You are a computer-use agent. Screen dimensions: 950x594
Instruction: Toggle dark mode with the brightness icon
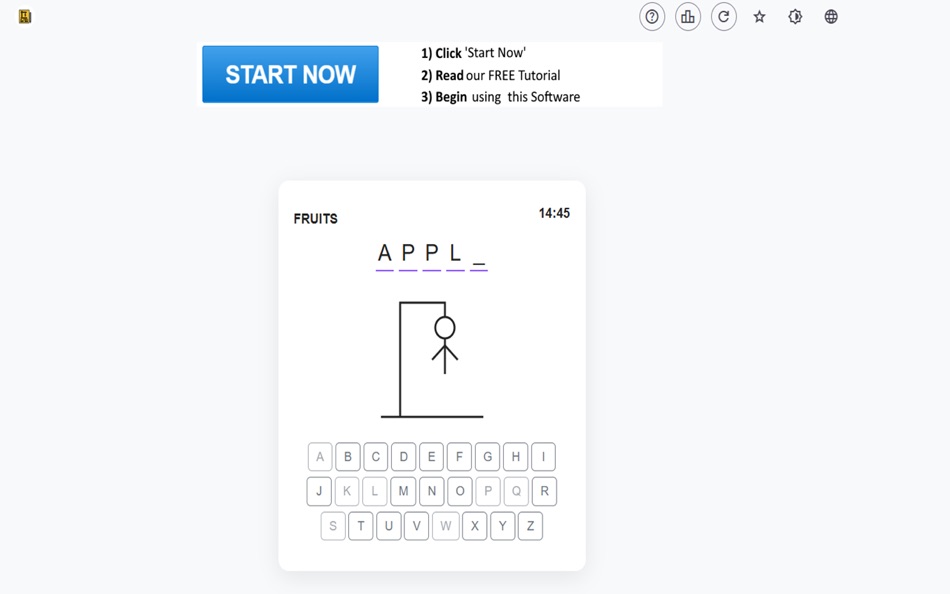coord(795,16)
